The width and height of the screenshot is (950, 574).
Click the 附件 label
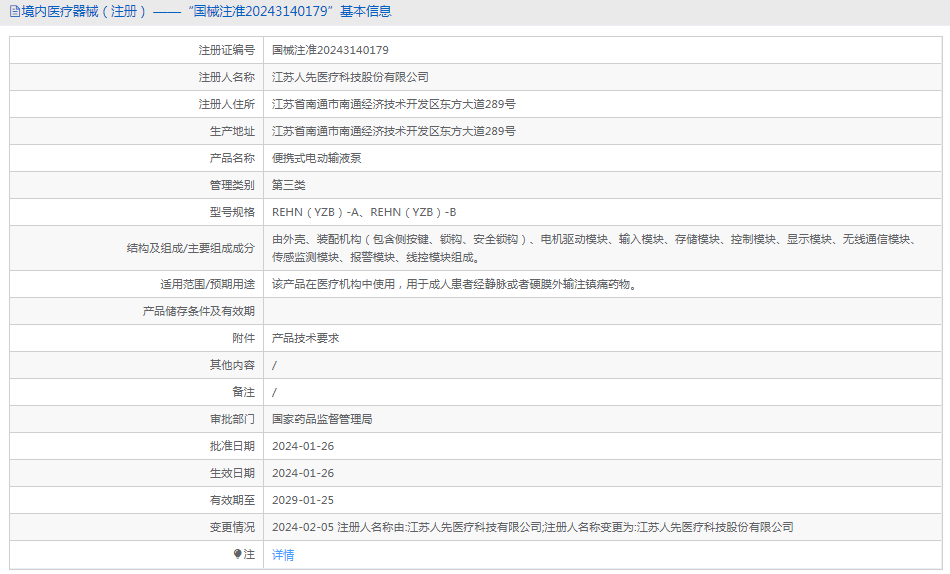[x=244, y=338]
